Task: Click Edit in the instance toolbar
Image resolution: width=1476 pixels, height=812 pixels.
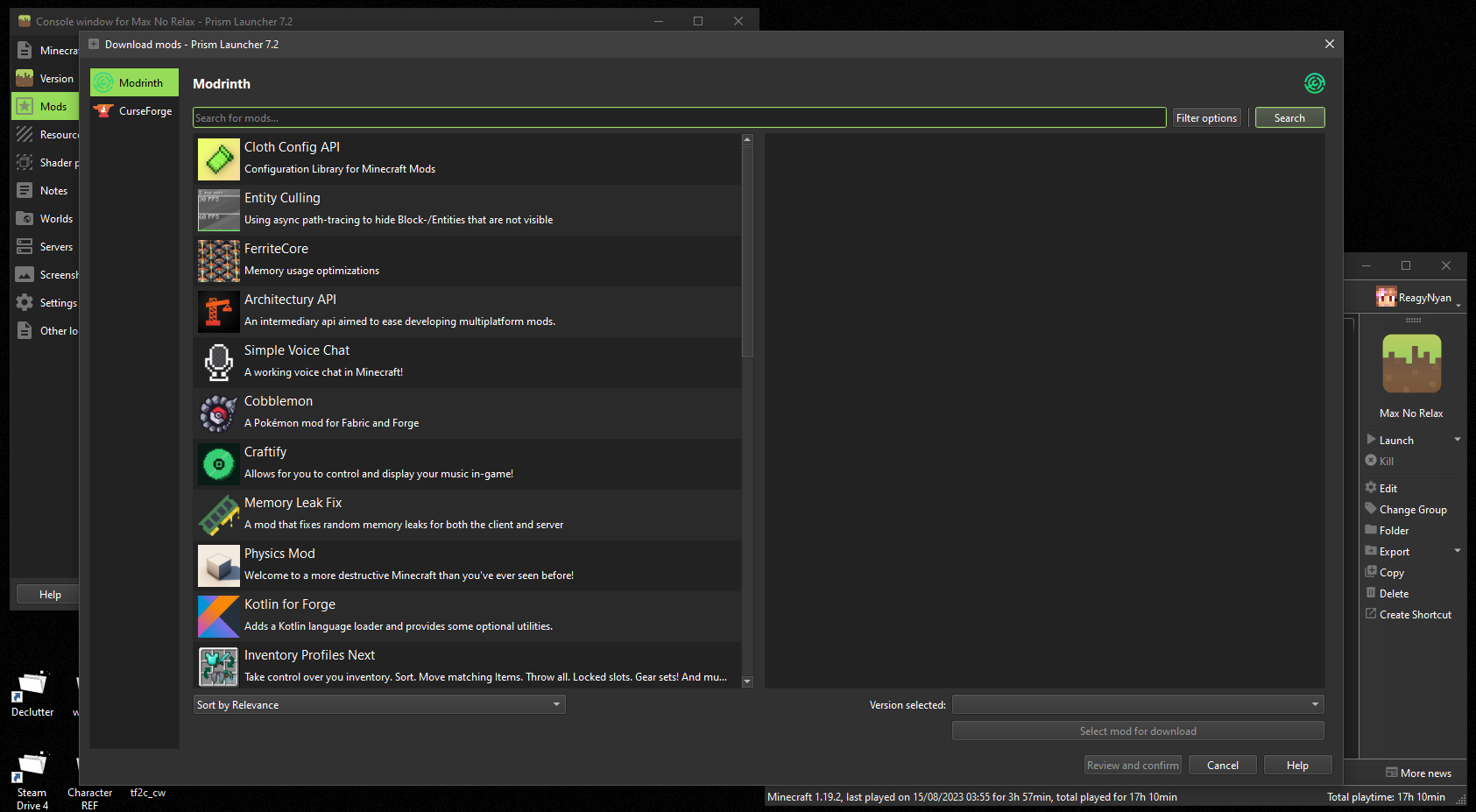Action: [x=1381, y=488]
